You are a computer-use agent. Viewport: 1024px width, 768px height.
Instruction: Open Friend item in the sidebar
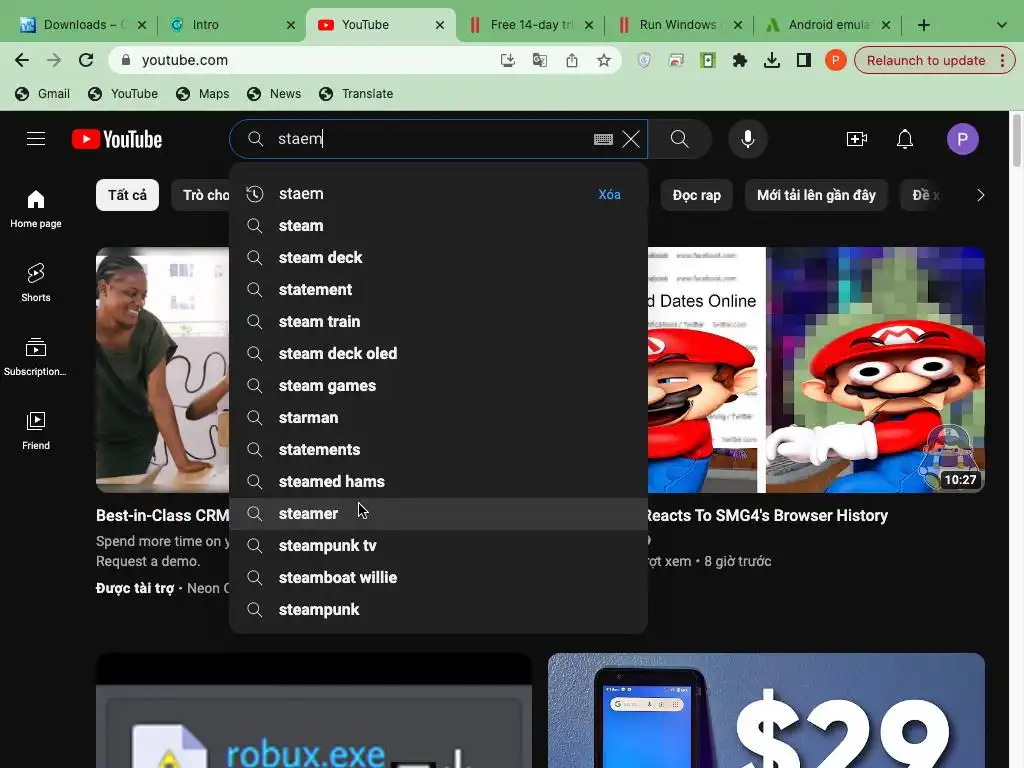pos(36,431)
